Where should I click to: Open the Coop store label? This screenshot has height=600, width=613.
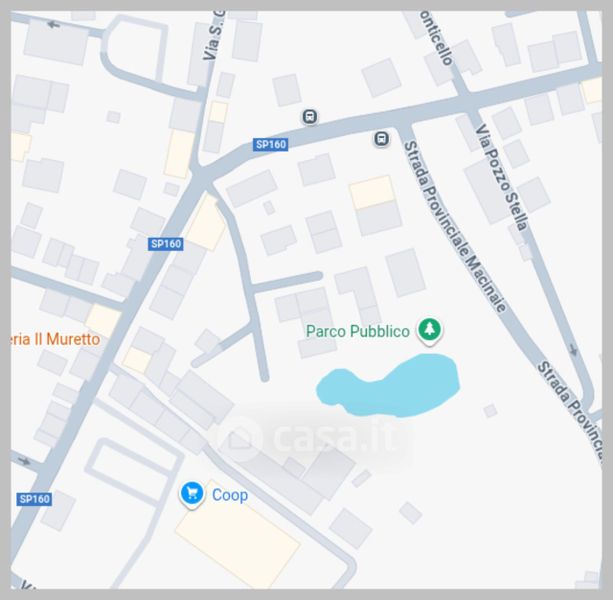(229, 495)
